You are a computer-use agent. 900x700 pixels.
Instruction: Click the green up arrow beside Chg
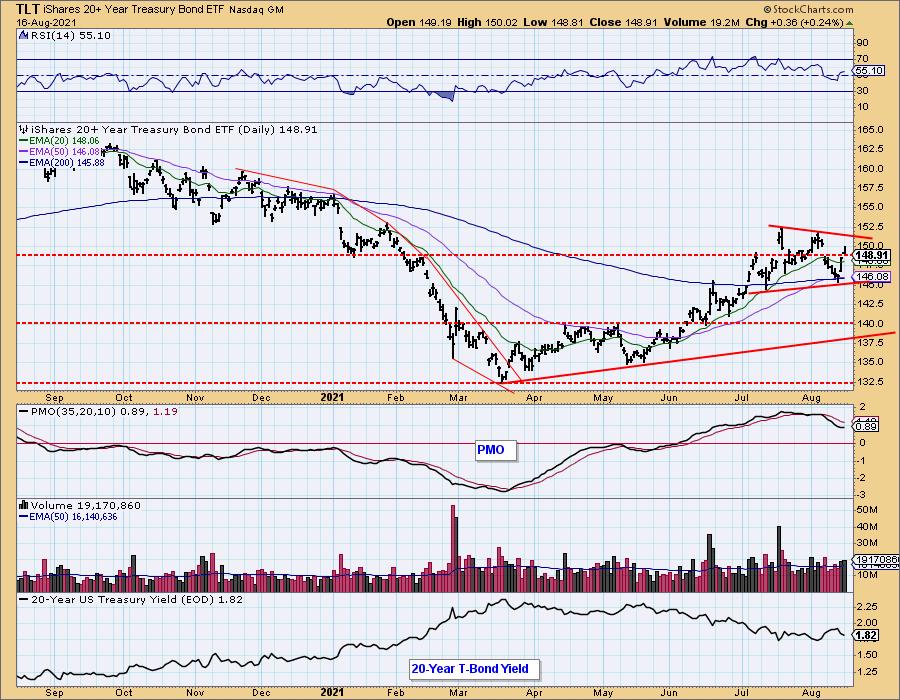849,23
